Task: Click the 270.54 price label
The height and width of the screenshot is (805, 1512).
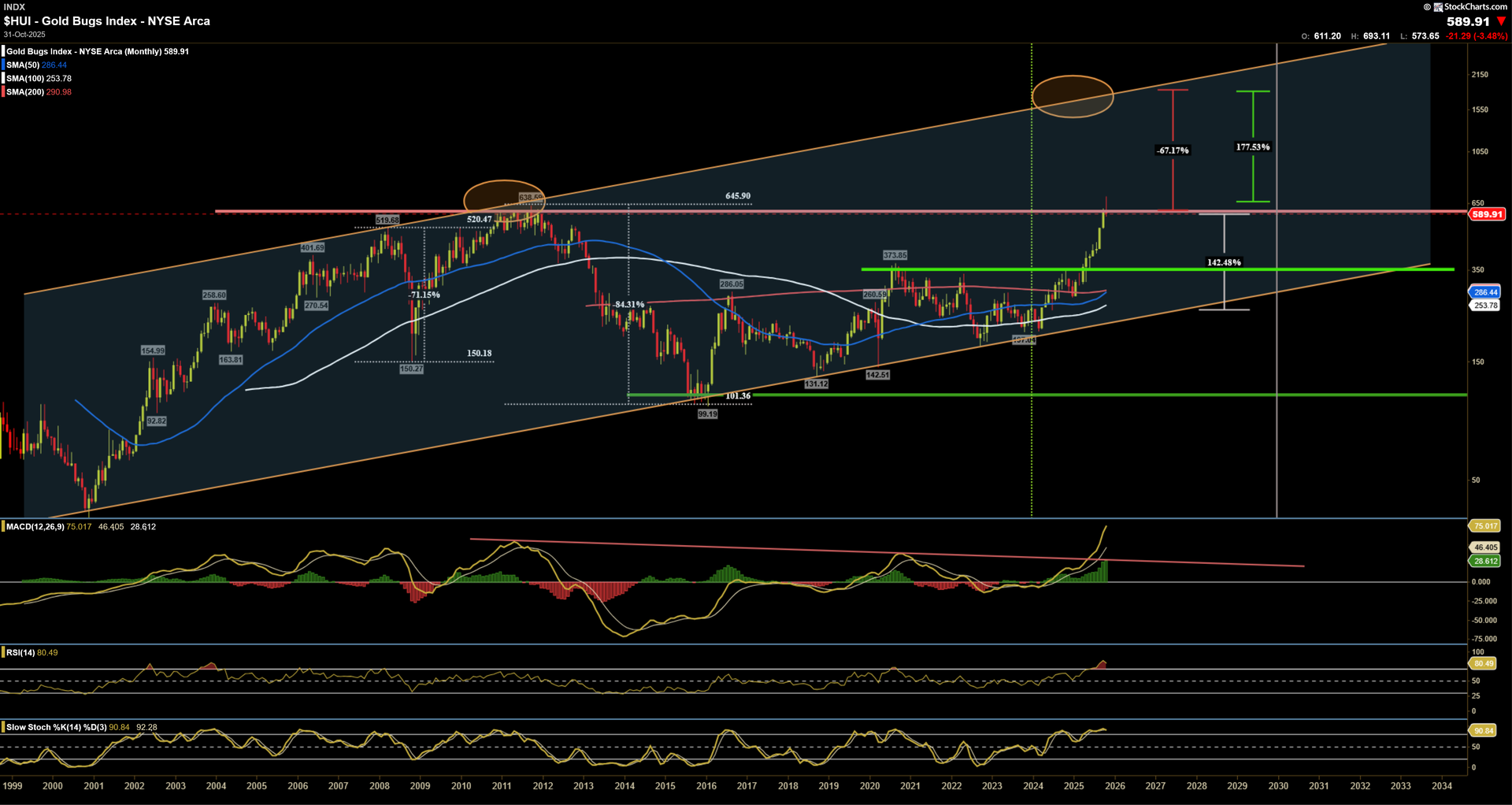Action: tap(317, 306)
